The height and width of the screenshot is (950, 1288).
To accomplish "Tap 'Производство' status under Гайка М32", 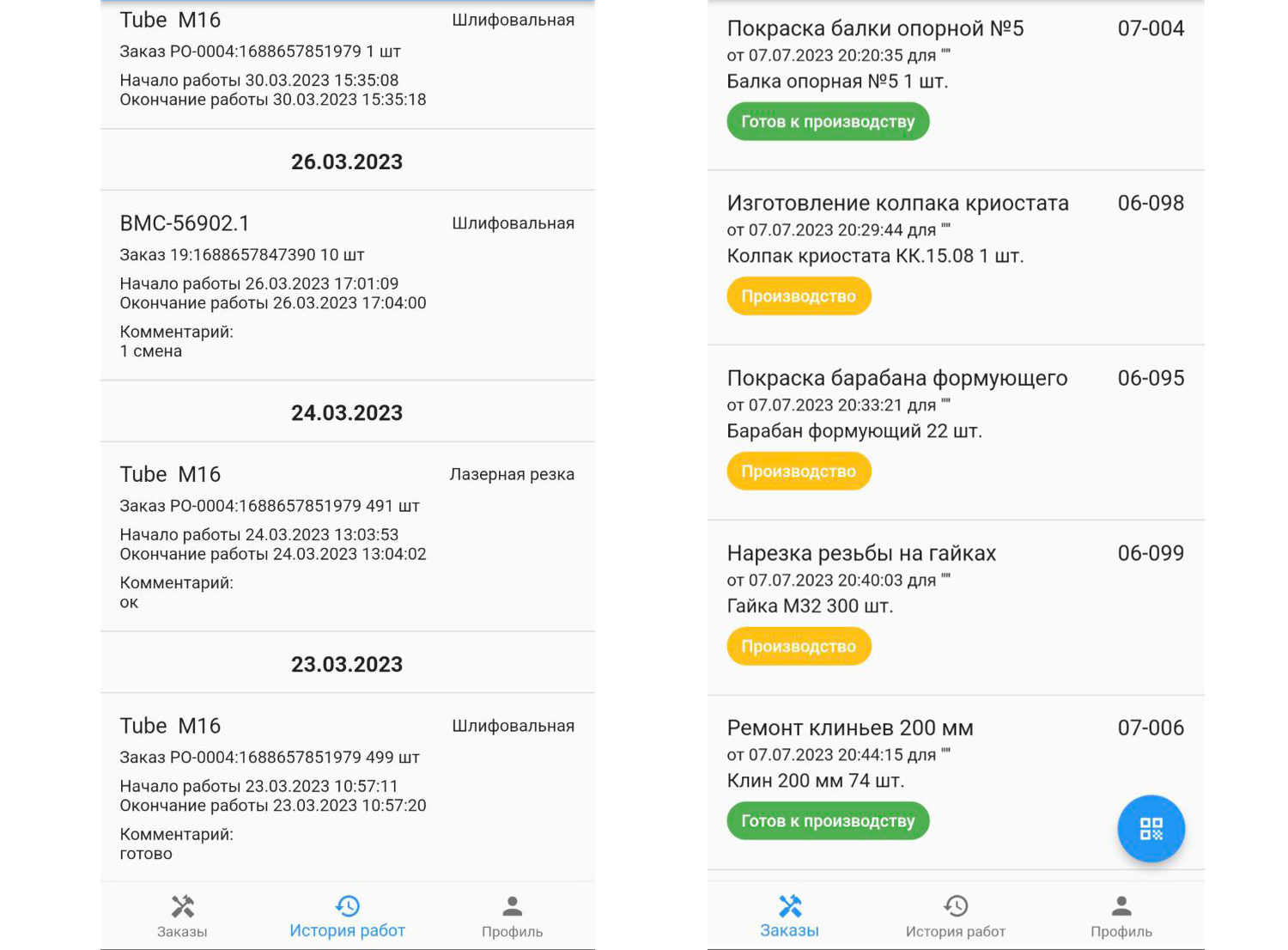I will coord(799,646).
